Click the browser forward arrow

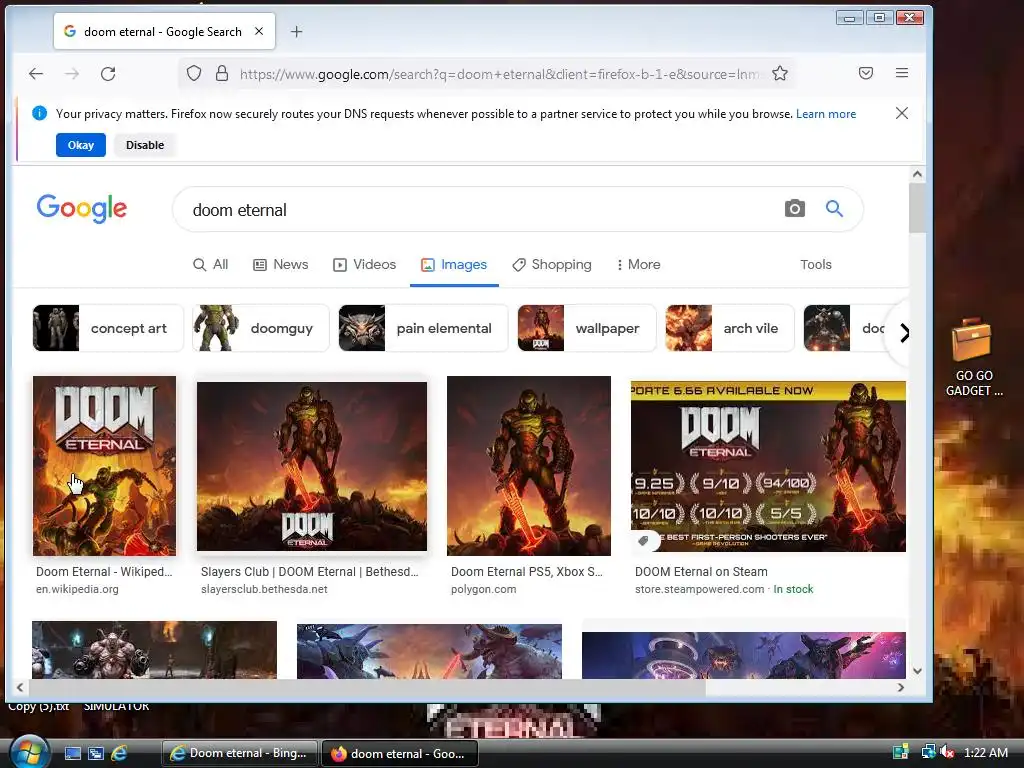(72, 74)
